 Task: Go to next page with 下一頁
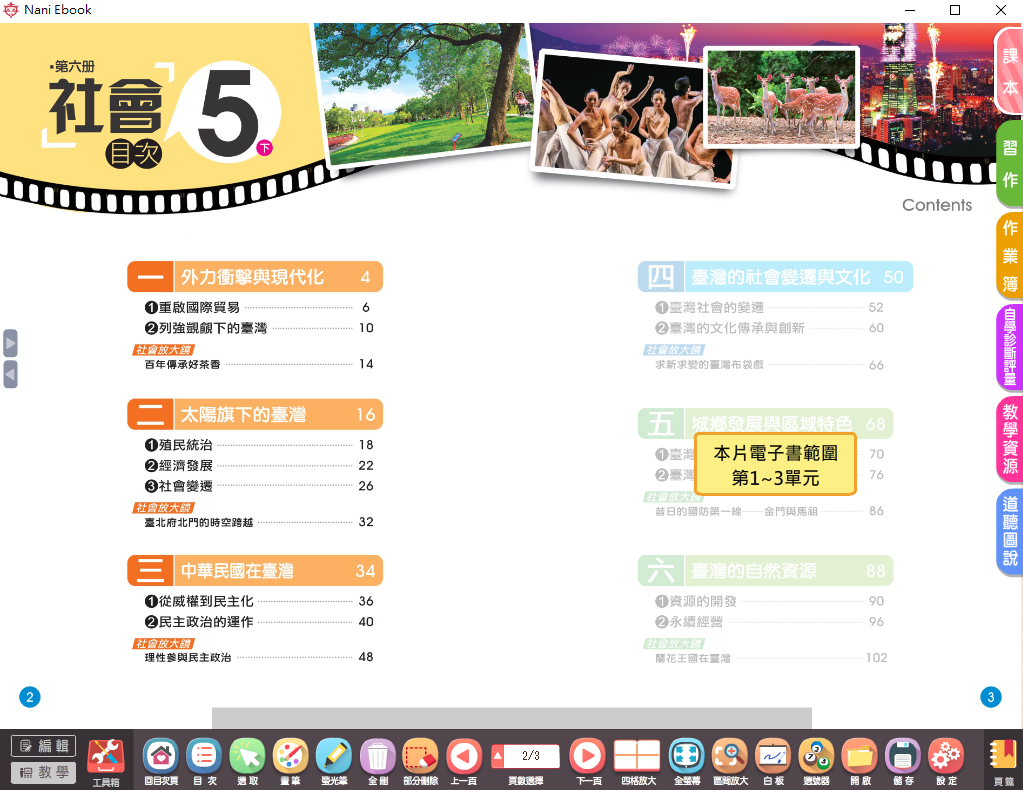pyautogui.click(x=588, y=756)
